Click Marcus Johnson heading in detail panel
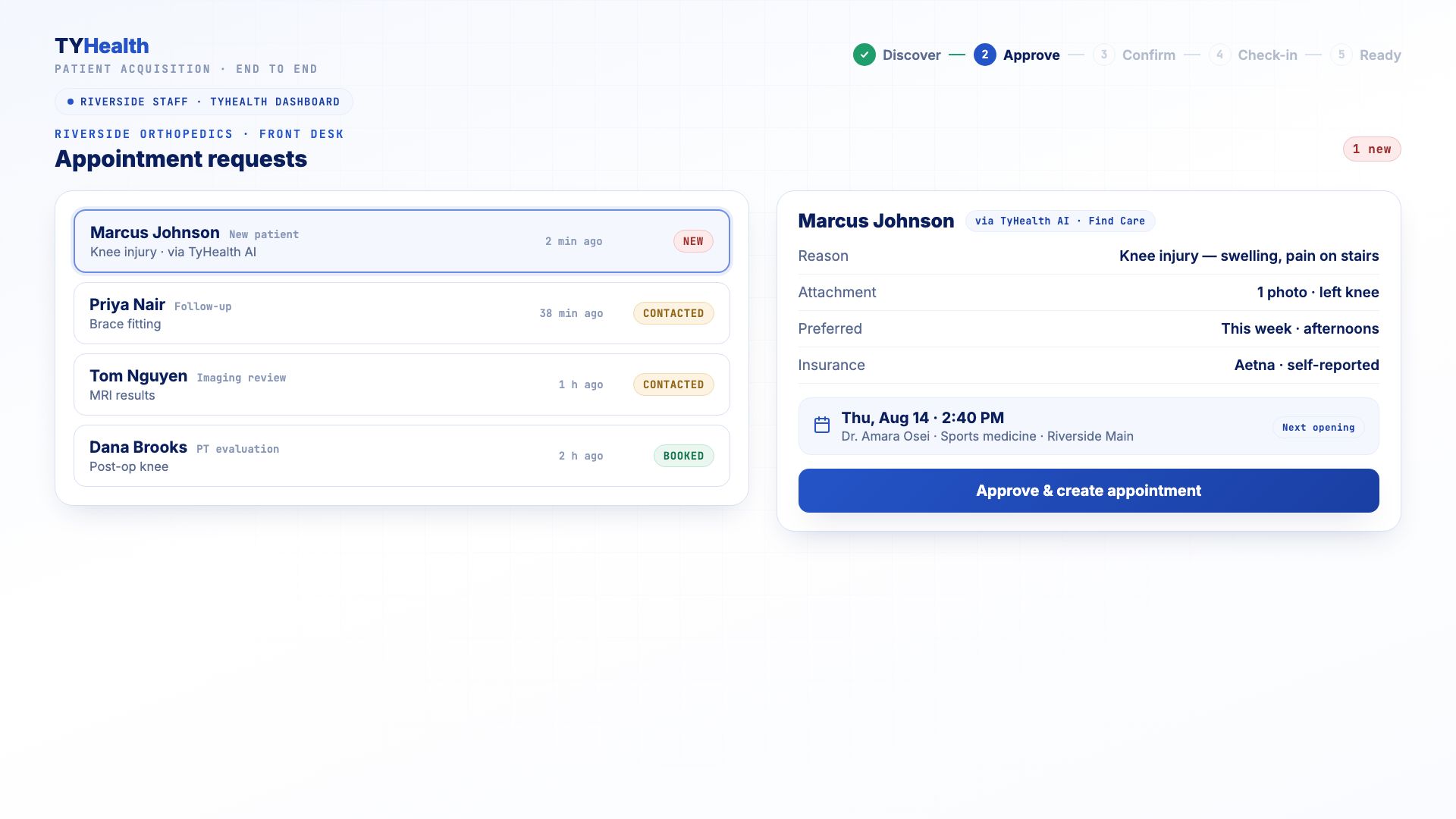This screenshot has width=1456, height=819. pyautogui.click(x=876, y=221)
